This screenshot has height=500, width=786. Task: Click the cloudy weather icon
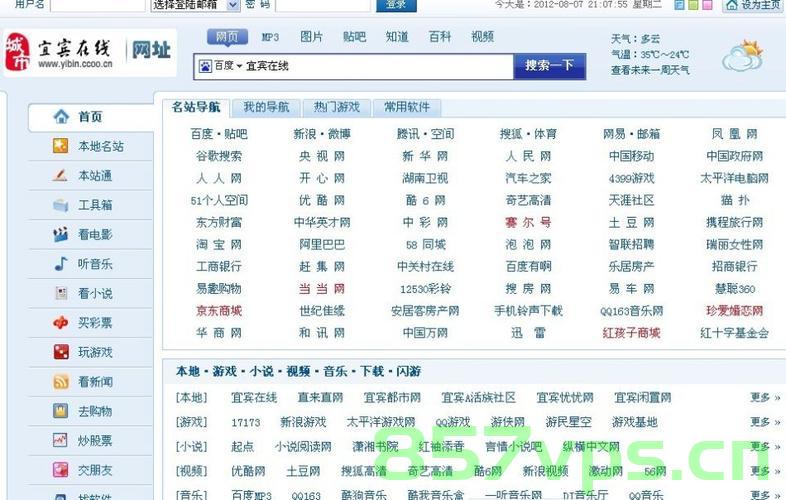(x=742, y=56)
